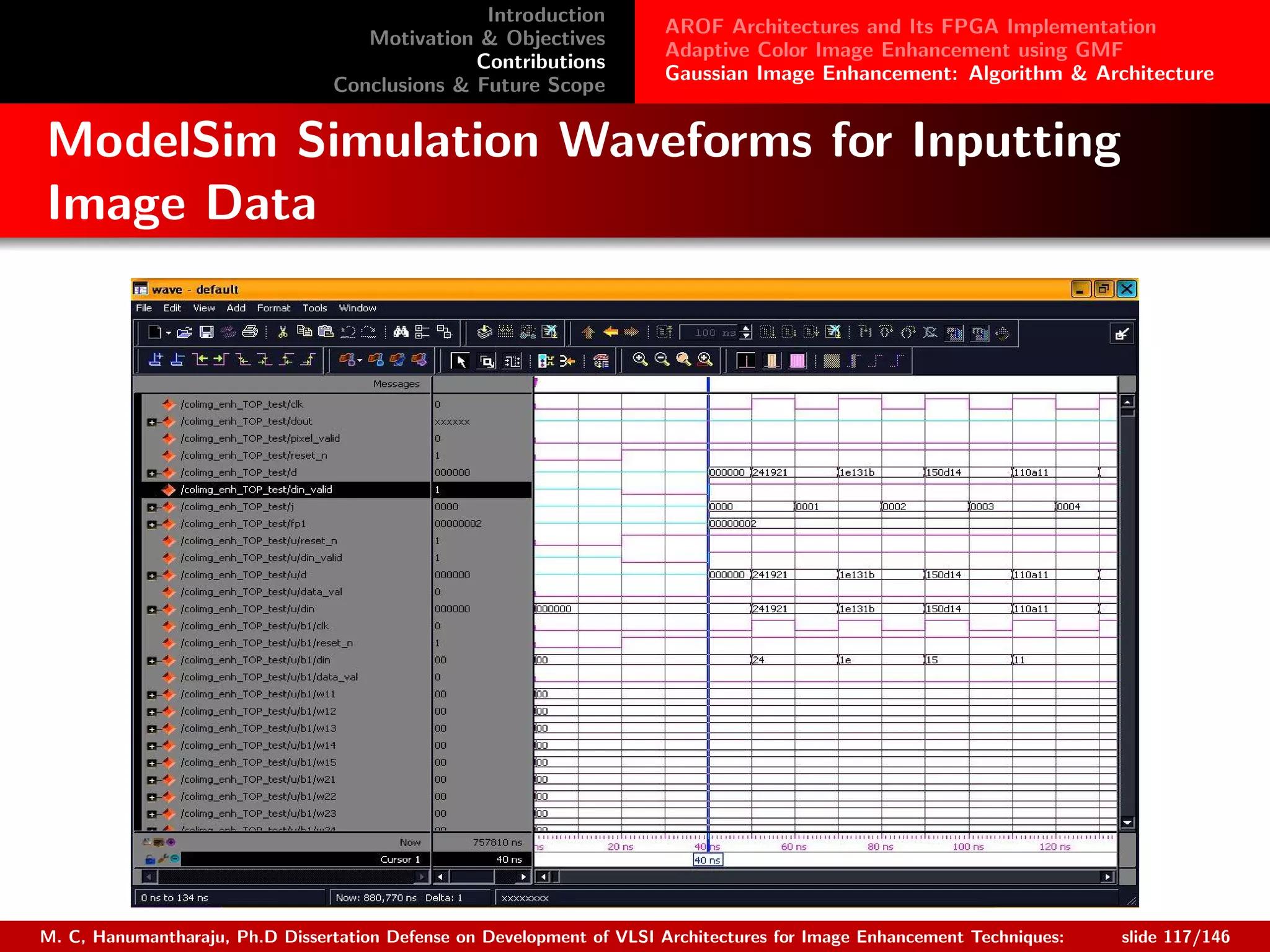The image size is (1270, 952).
Task: Select the colimg_enh_TOP_test/u/data_val signal
Action: [x=261, y=592]
